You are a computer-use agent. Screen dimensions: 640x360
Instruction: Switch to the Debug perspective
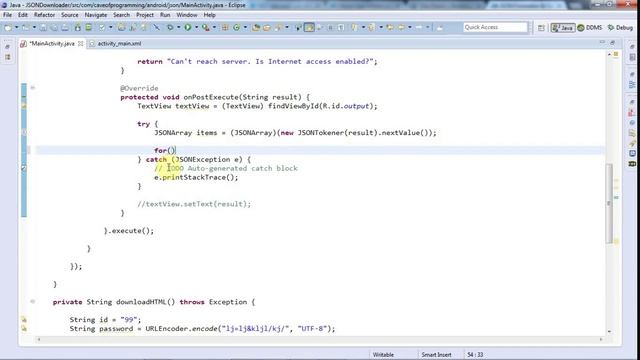620,28
